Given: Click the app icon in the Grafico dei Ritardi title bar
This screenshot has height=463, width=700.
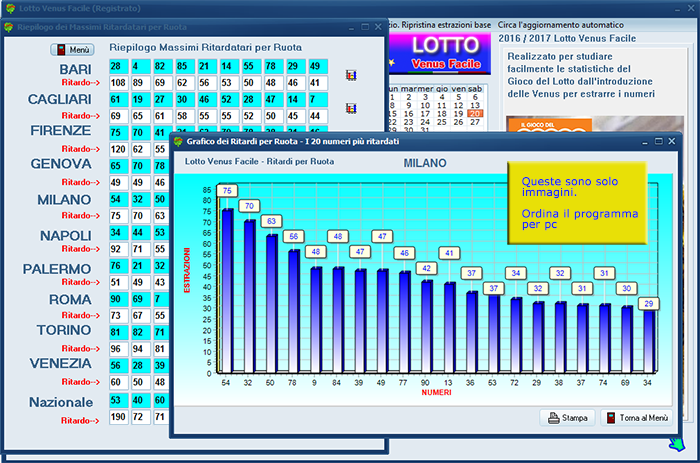Looking at the screenshot, I should coord(179,142).
